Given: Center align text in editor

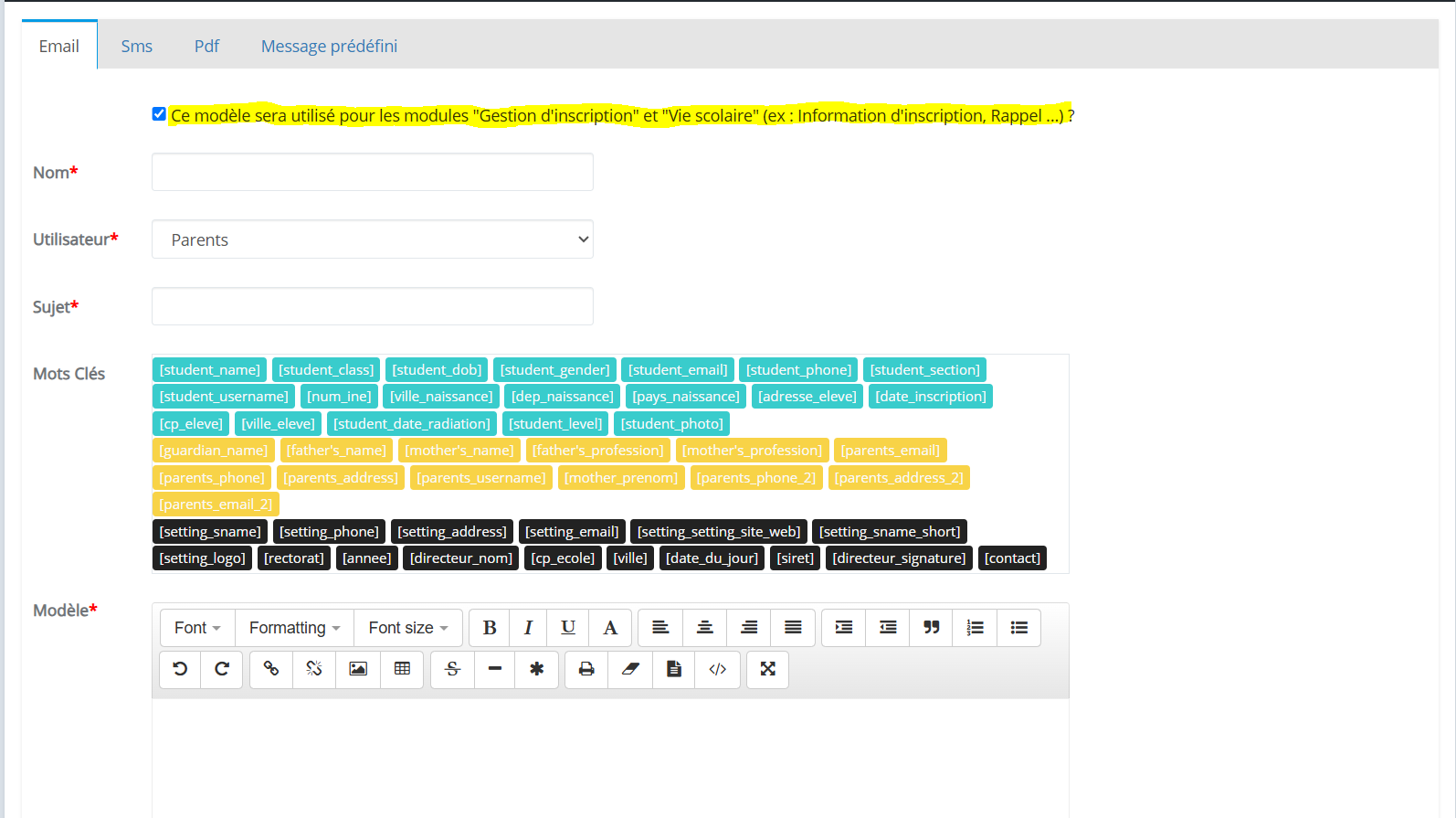Looking at the screenshot, I should coord(705,628).
